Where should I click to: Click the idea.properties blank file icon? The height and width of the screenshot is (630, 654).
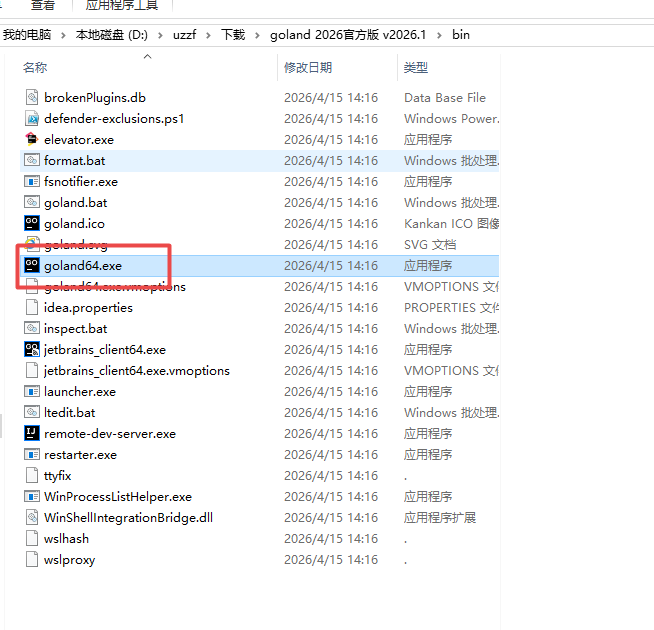[32, 307]
